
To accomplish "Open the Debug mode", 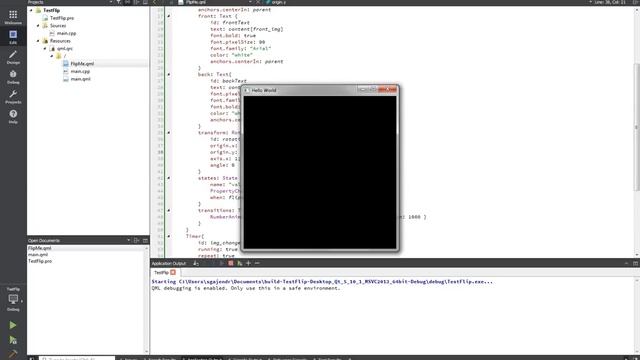I will [13, 77].
